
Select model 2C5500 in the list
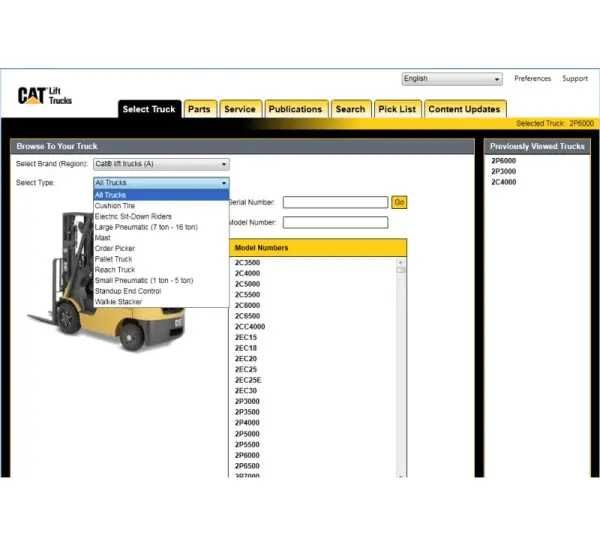247,294
